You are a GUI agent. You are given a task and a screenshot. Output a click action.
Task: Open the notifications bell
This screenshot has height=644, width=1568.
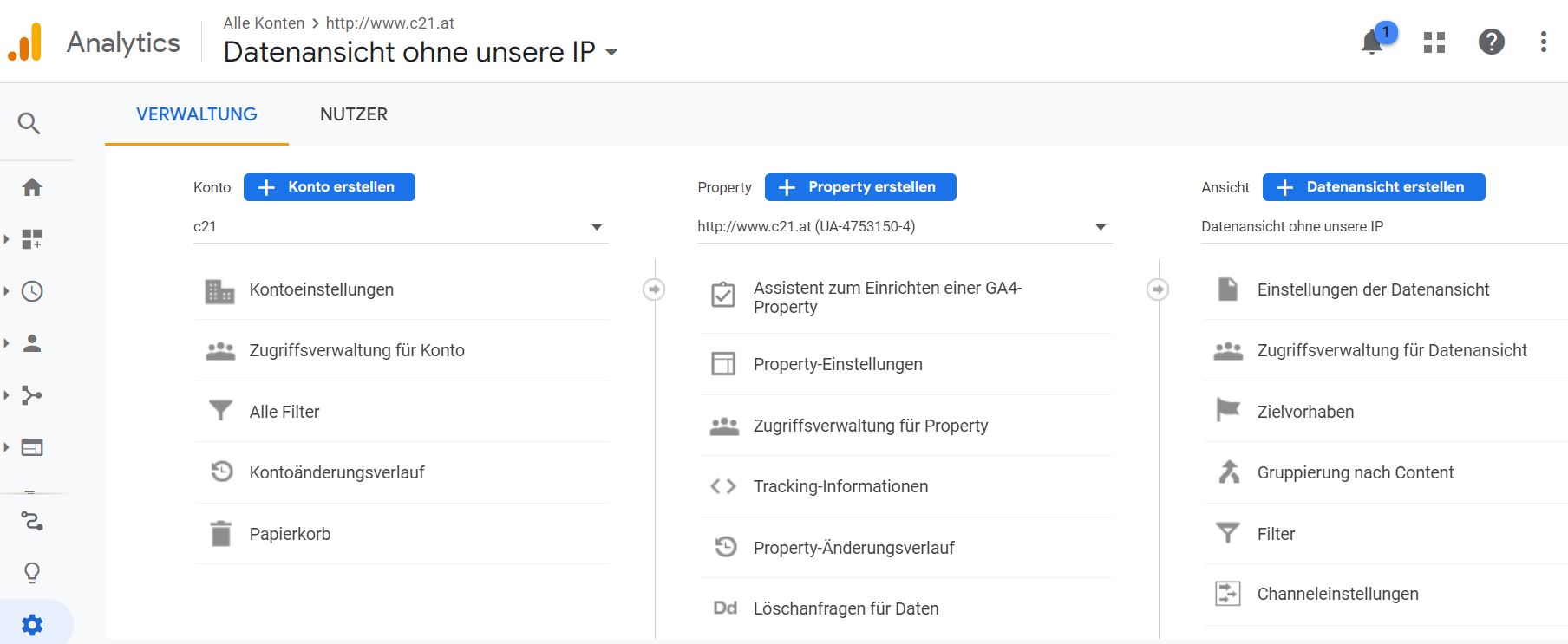pyautogui.click(x=1372, y=42)
